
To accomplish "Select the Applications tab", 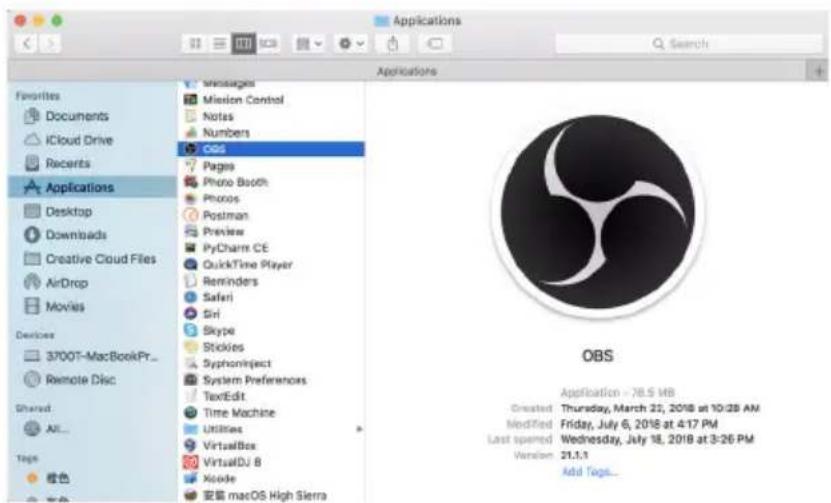I will [x=406, y=71].
